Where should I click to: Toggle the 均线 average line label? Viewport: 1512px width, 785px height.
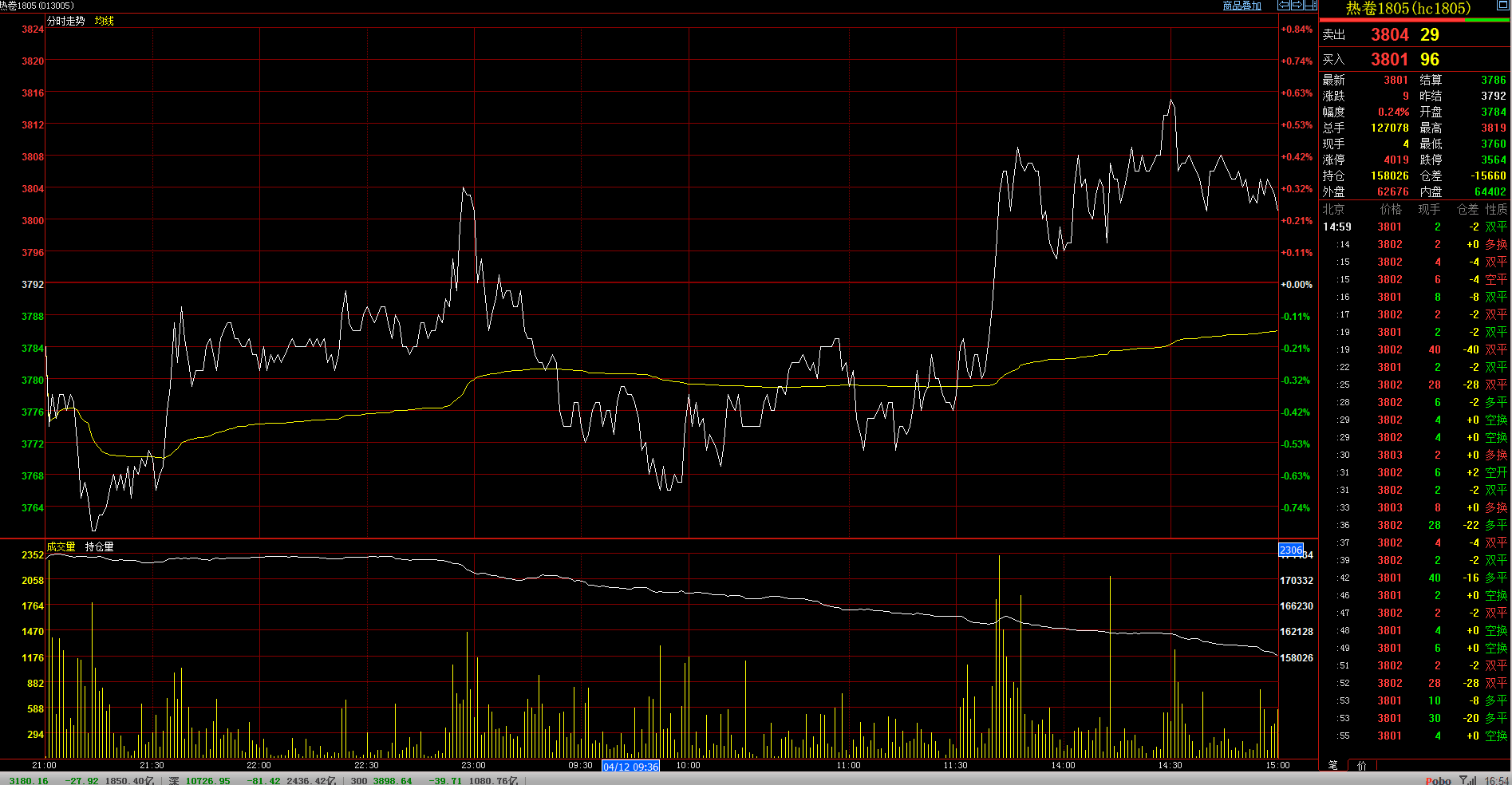pos(105,21)
